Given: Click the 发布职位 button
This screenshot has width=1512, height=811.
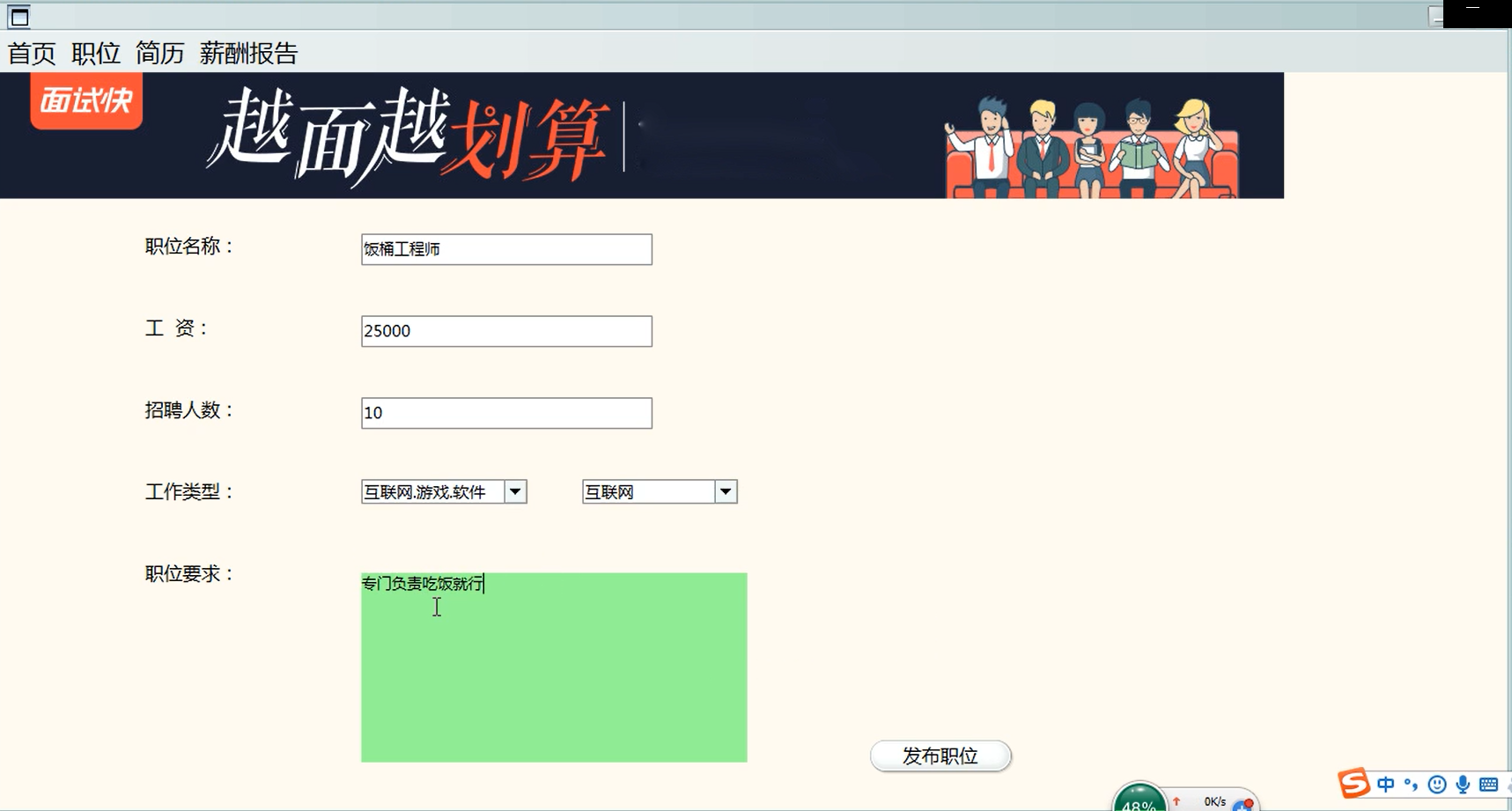Looking at the screenshot, I should click(x=940, y=756).
